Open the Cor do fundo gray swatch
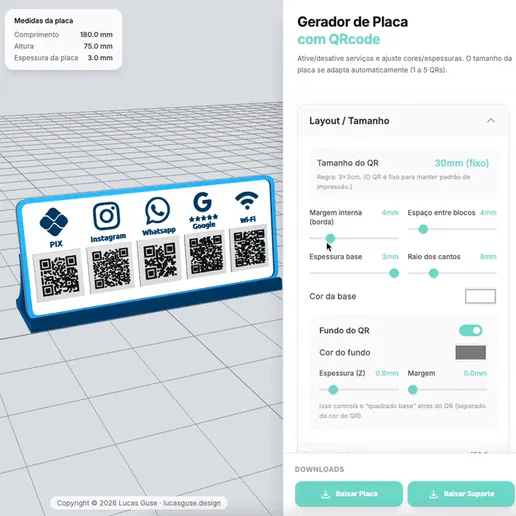 (x=471, y=352)
